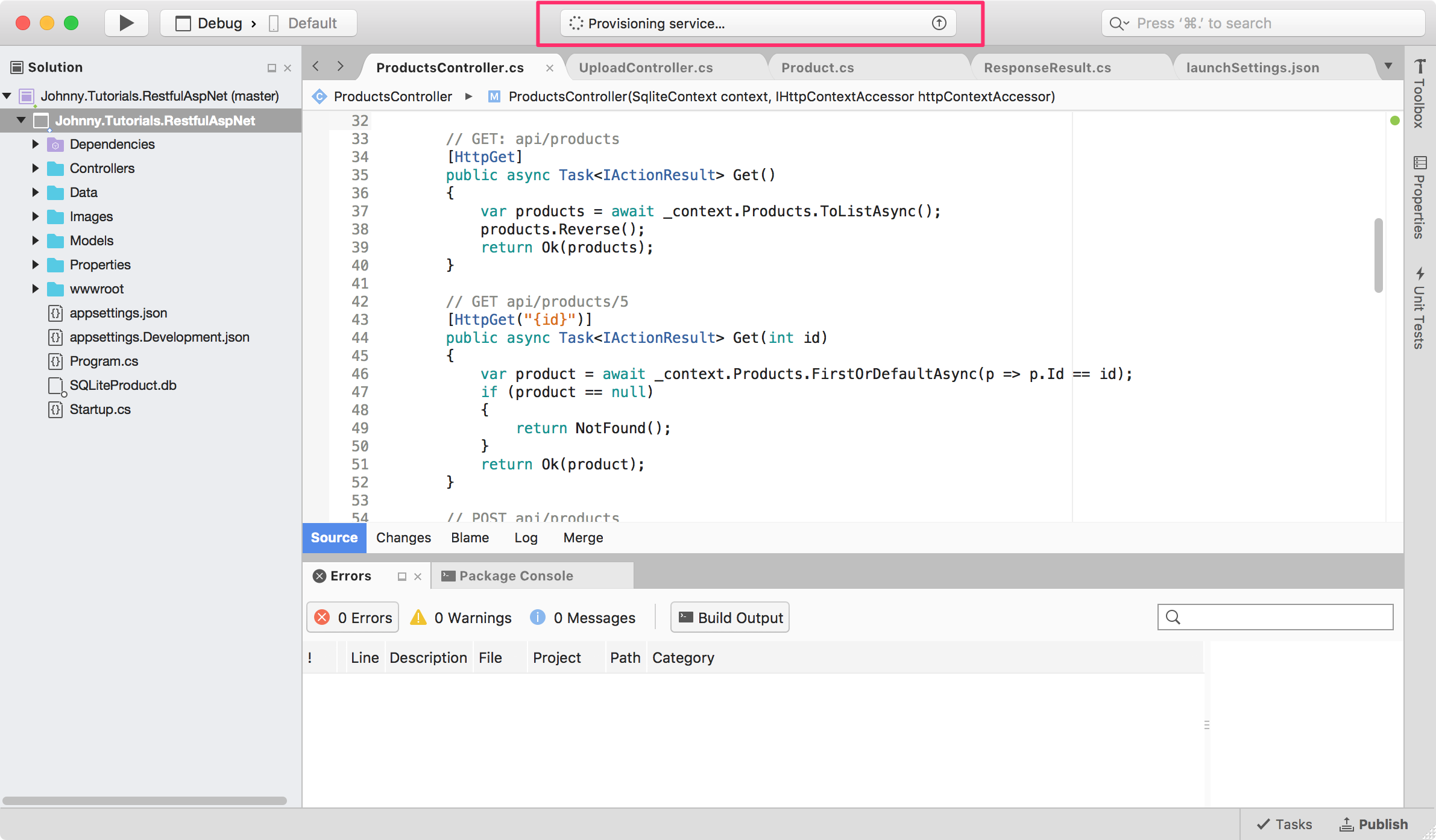Screen dimensions: 1436x840
Task: Focus the Errors pad search field
Action: click(x=1275, y=617)
